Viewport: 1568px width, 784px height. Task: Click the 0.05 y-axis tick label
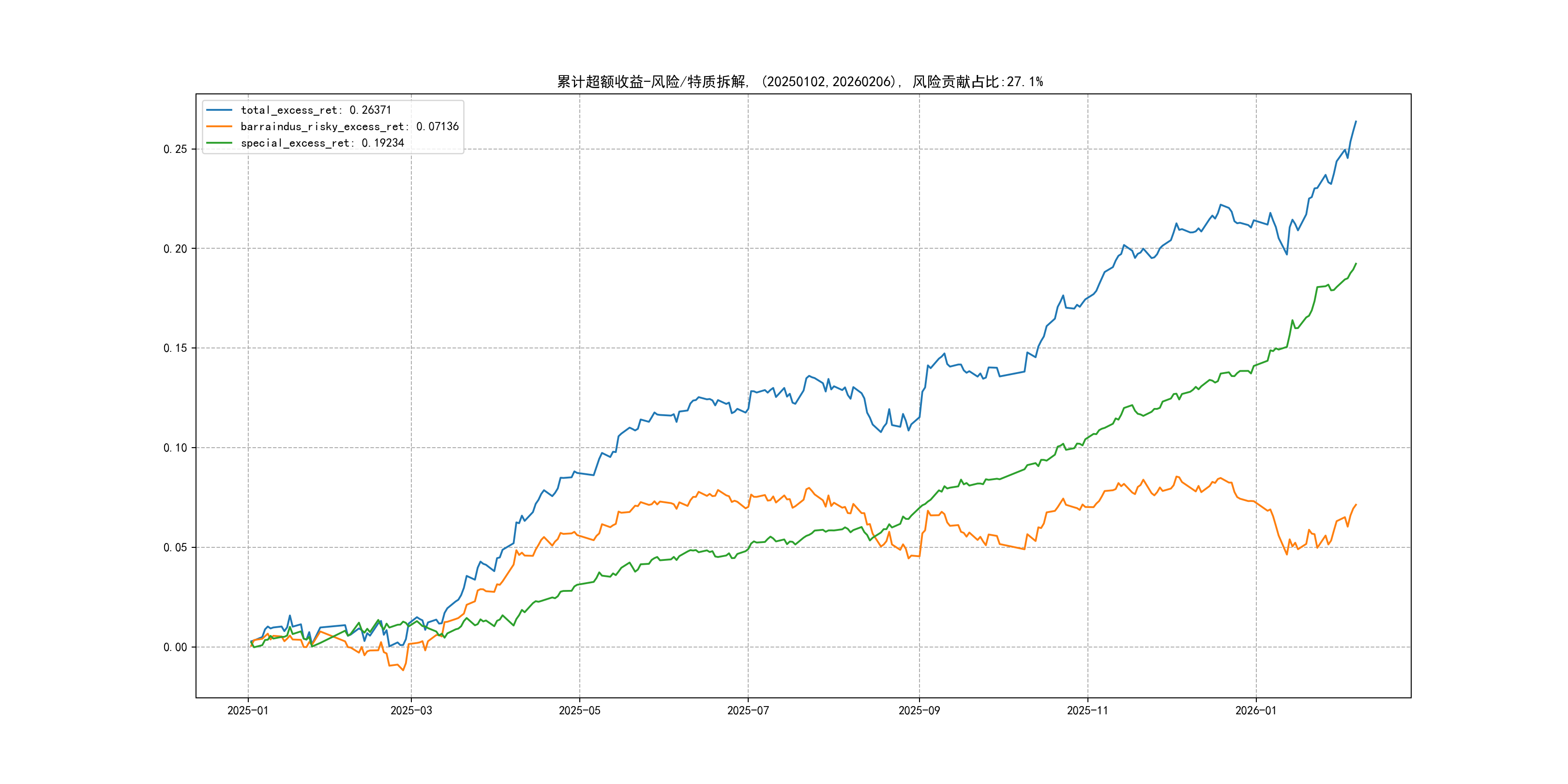[175, 547]
